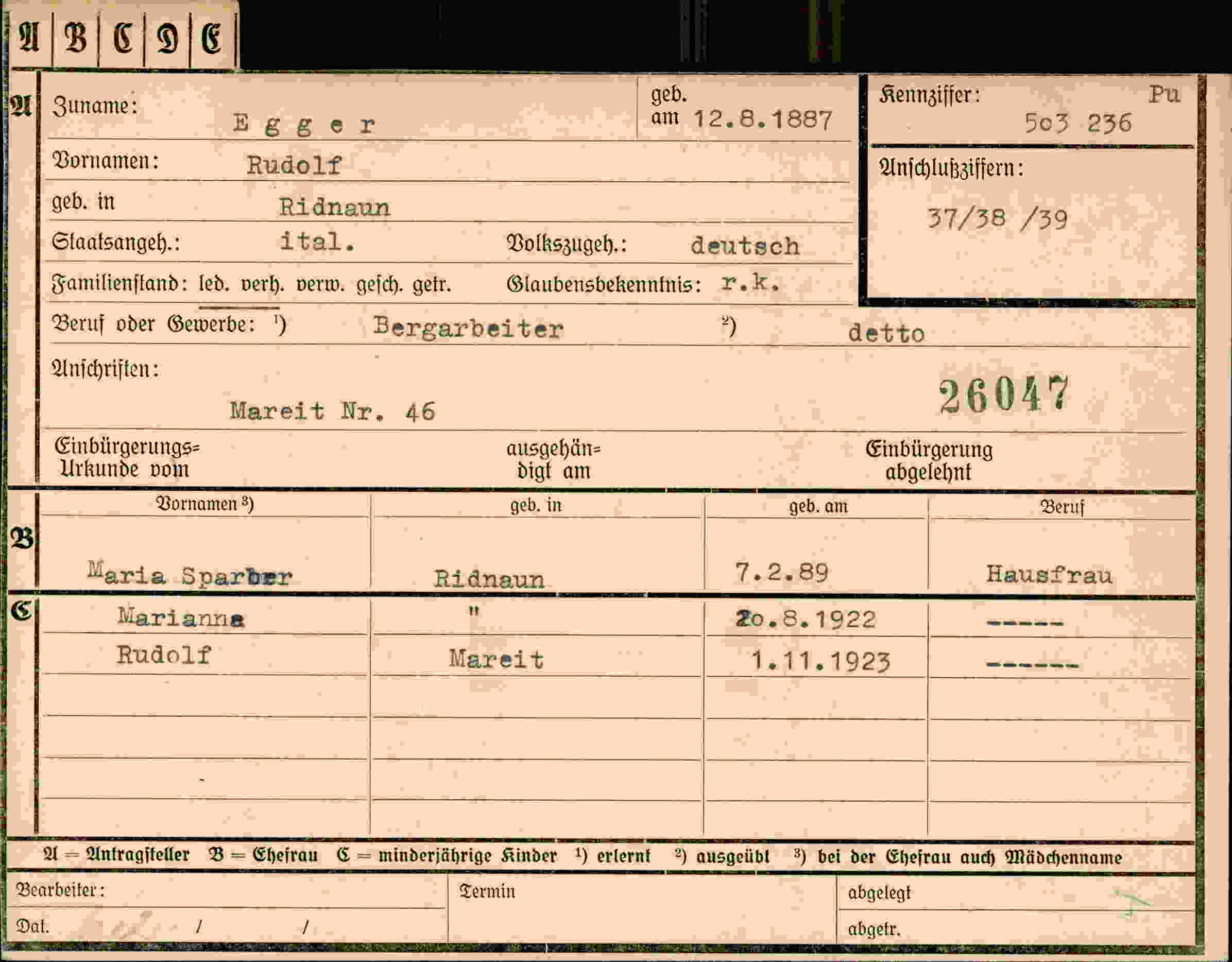Image resolution: width=1232 pixels, height=962 pixels.
Task: Click the ditto mark in Marianna's row
Action: pos(474,611)
